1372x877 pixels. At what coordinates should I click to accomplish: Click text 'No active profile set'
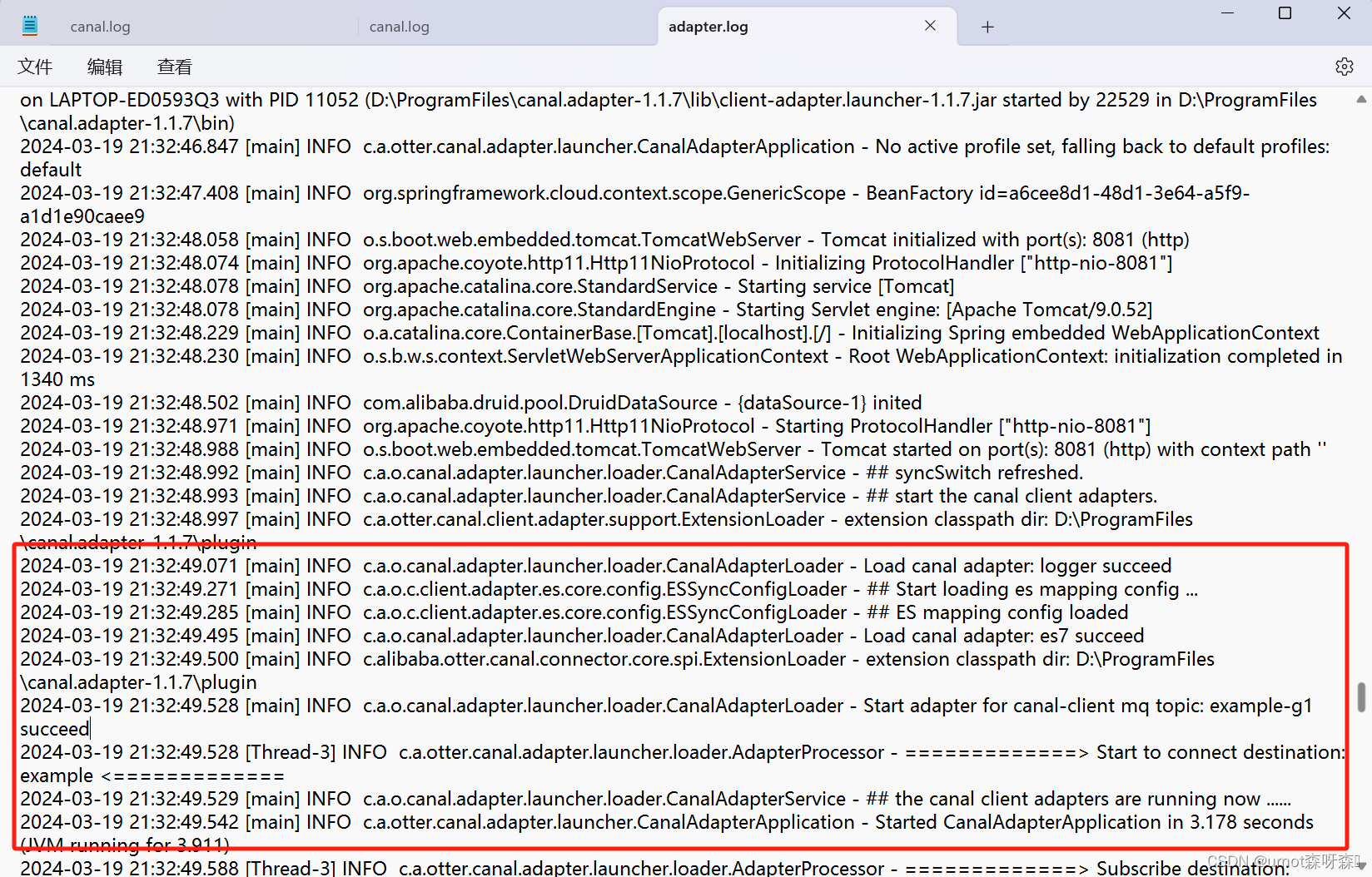click(965, 146)
